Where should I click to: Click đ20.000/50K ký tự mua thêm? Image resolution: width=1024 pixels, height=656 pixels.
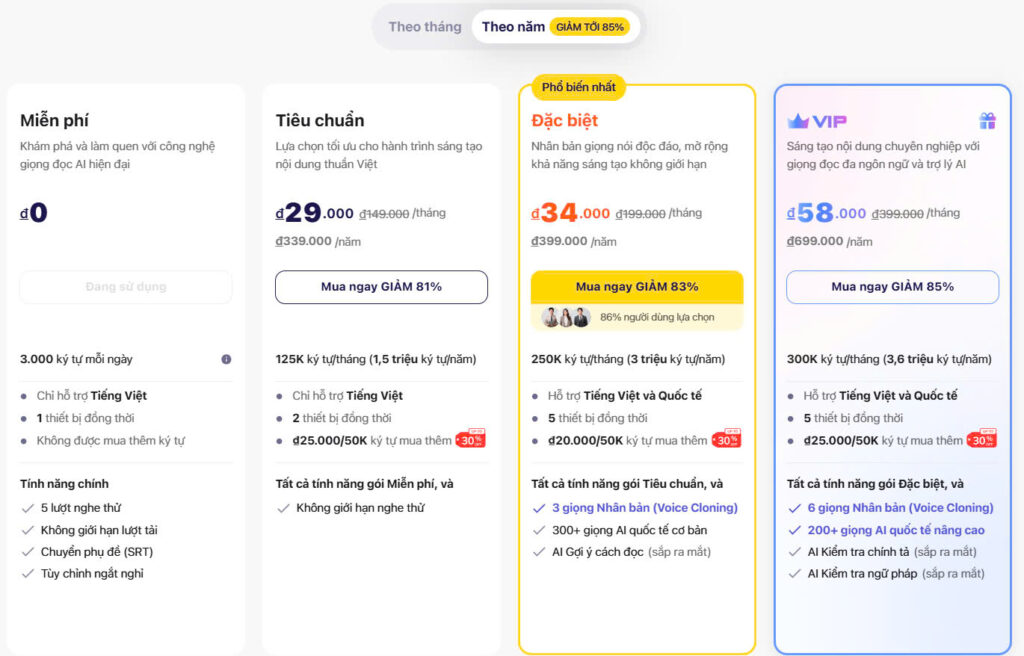628,440
